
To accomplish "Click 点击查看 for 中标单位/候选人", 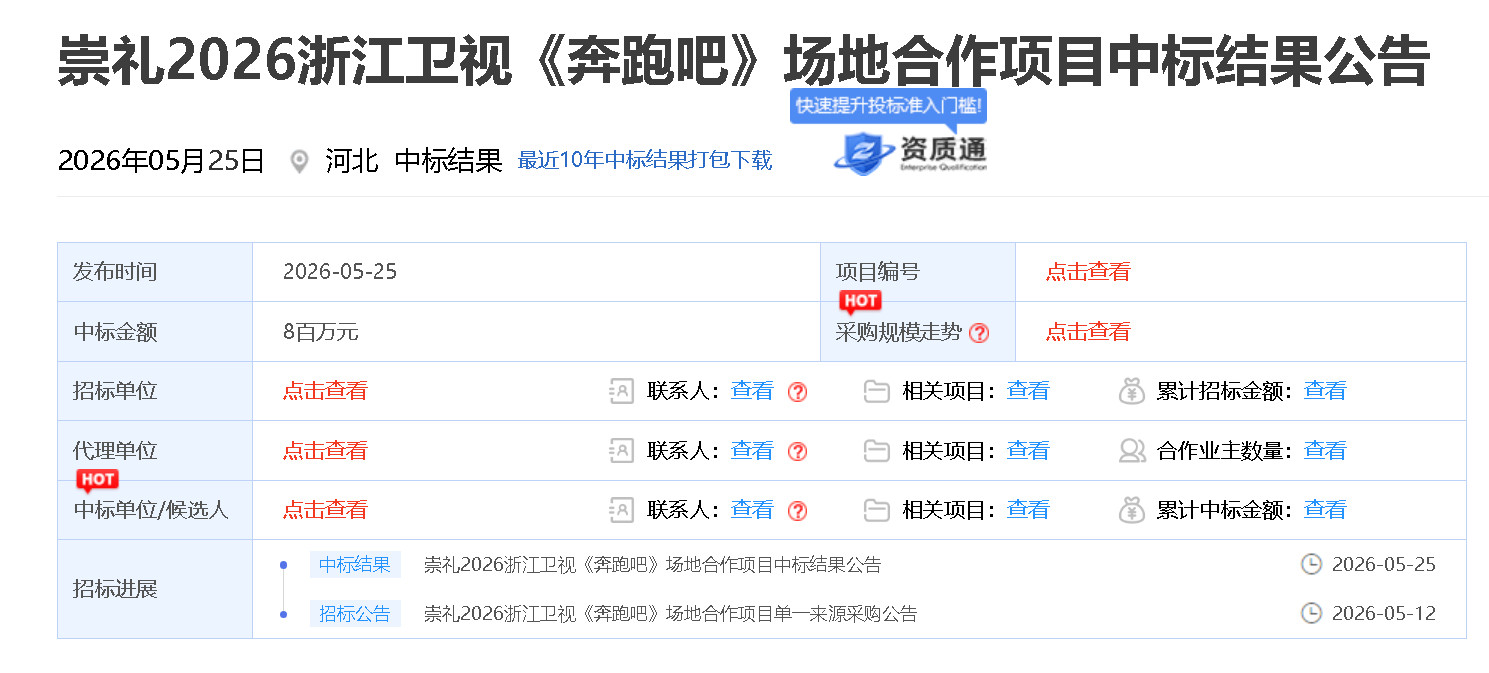I will 325,510.
